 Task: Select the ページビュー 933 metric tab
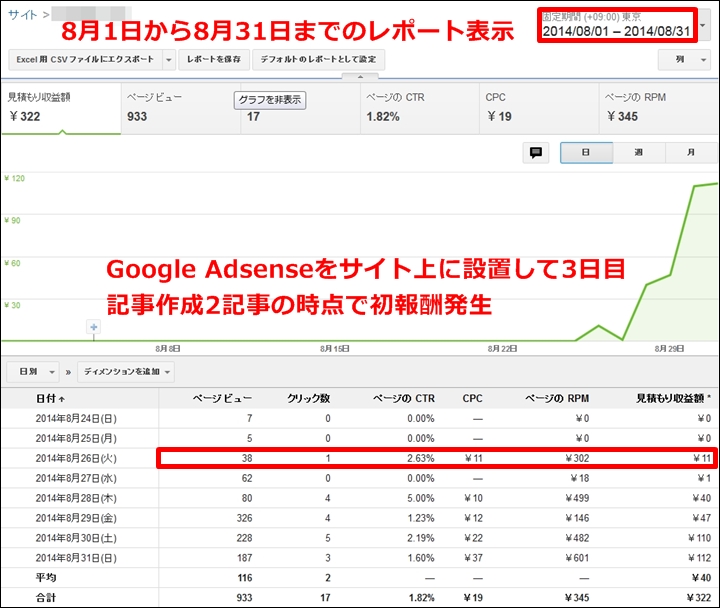click(180, 108)
